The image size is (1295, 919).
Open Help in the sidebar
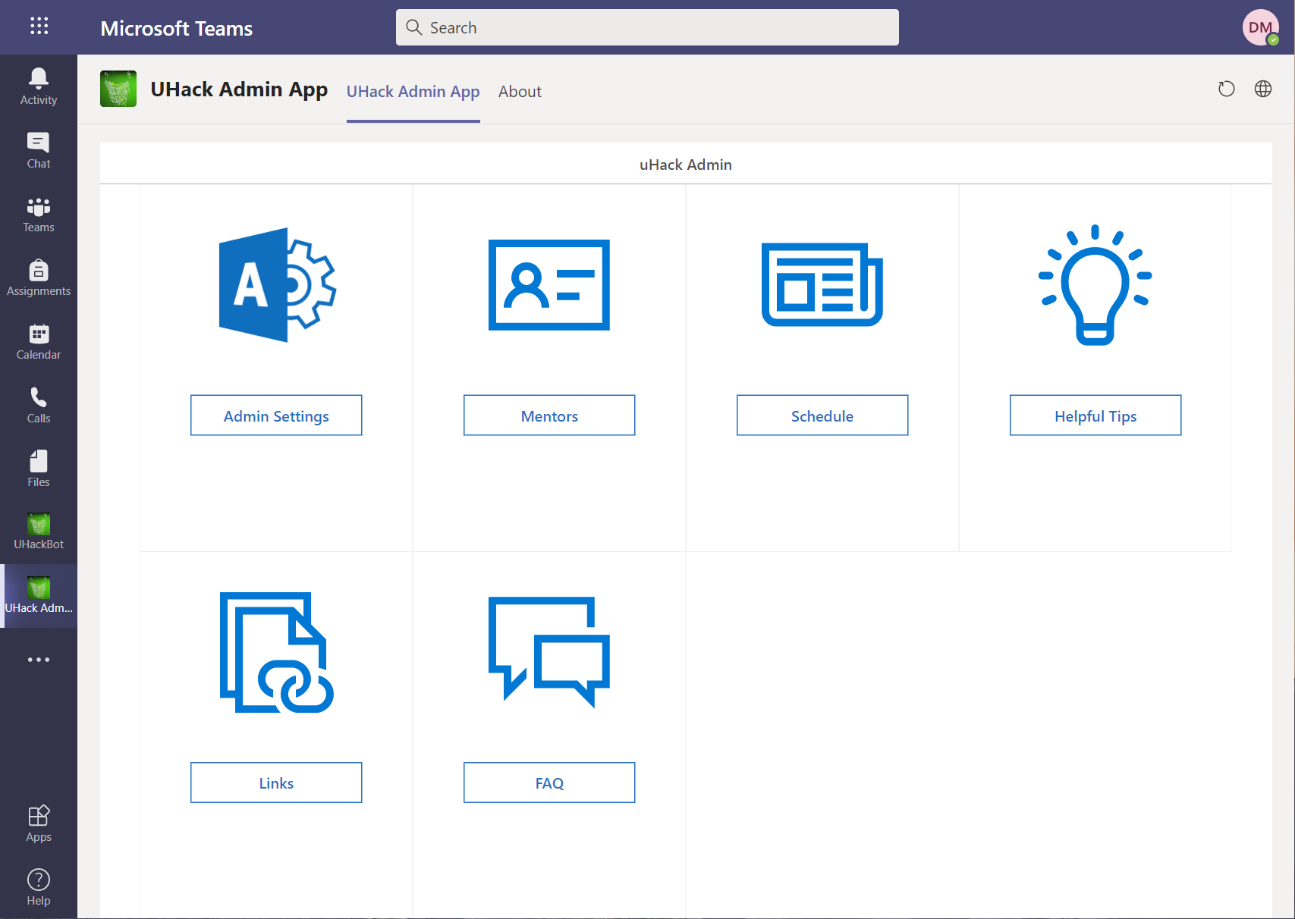(38, 886)
